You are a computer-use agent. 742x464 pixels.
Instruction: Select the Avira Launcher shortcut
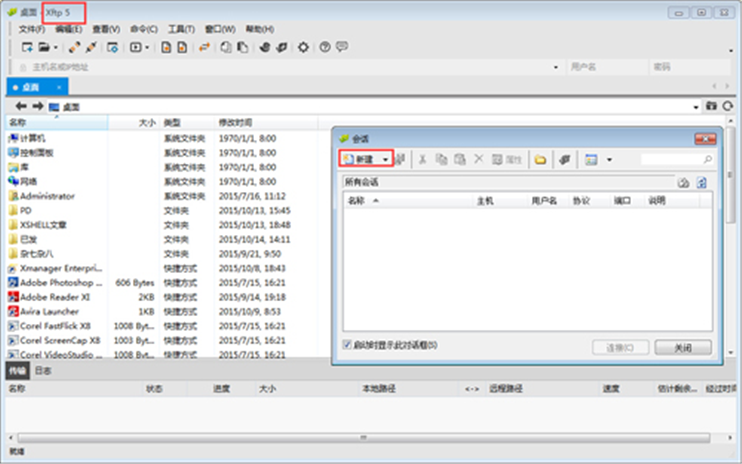(44, 312)
